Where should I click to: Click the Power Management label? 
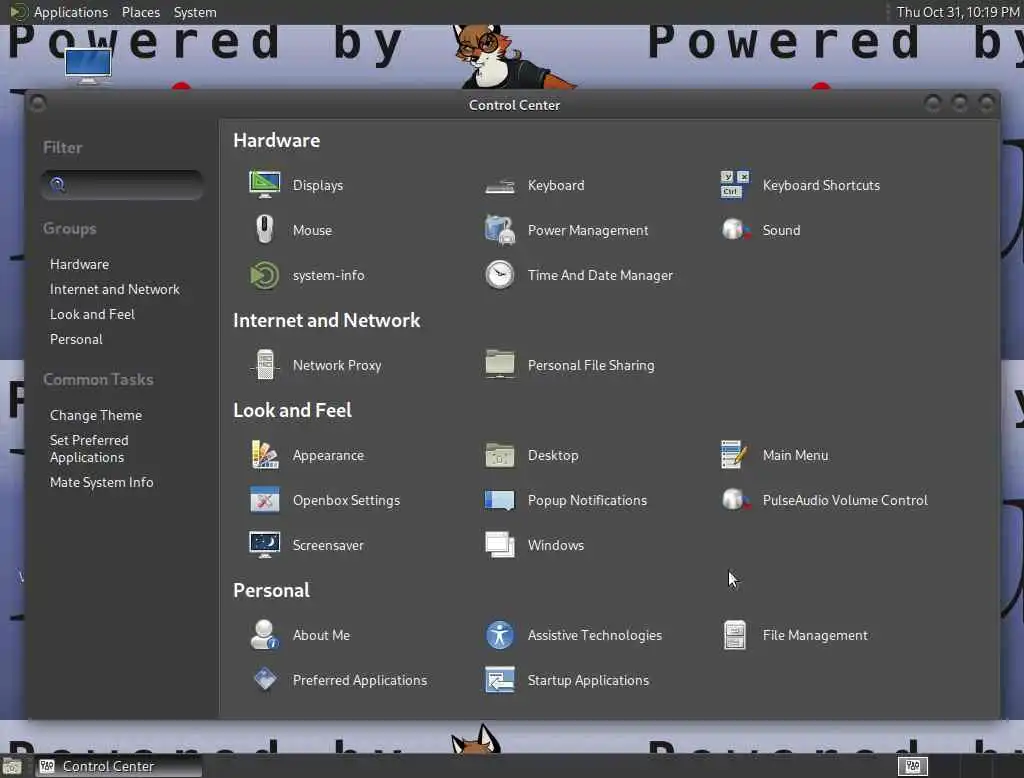(x=588, y=230)
